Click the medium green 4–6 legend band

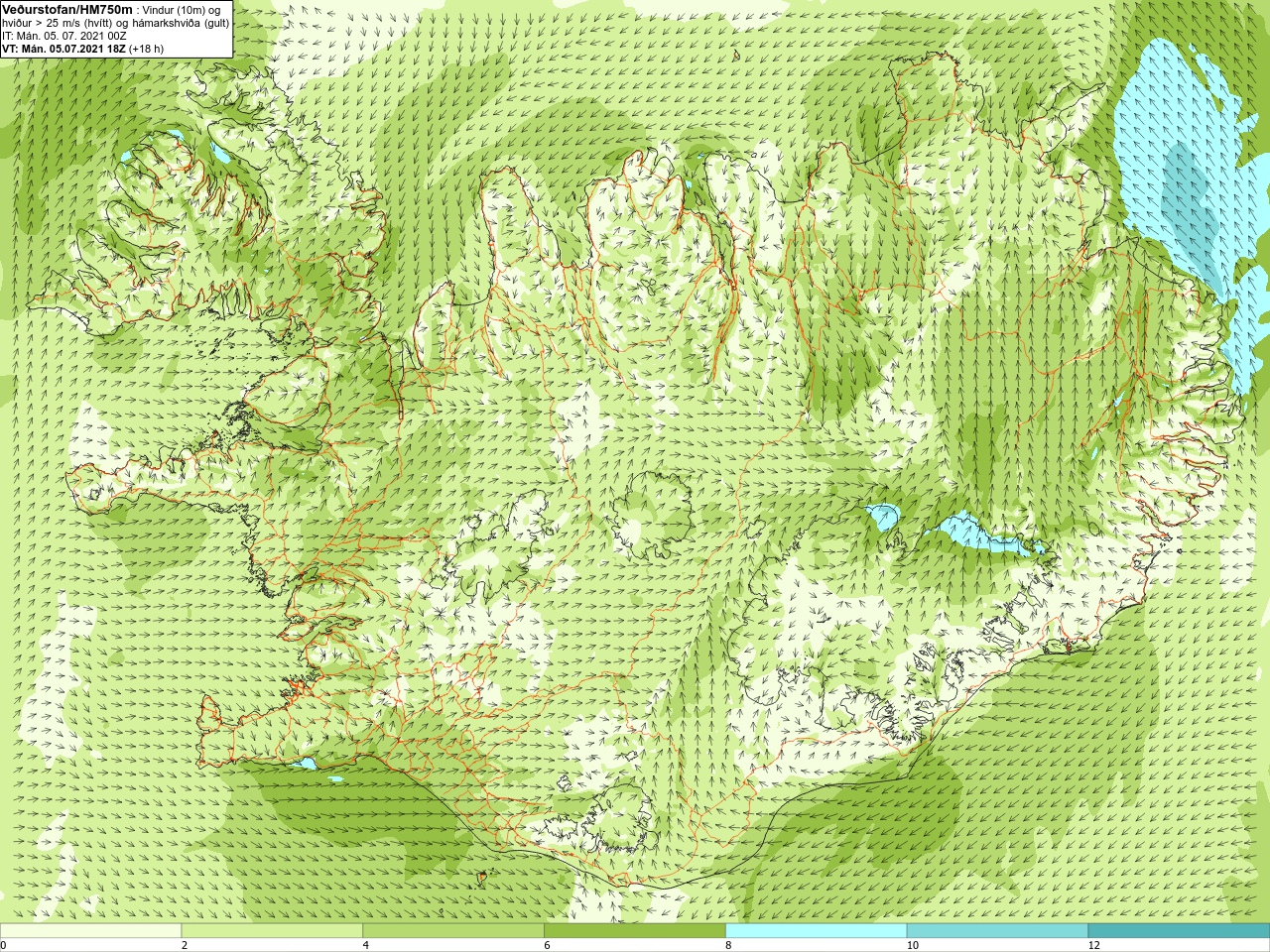[453, 931]
